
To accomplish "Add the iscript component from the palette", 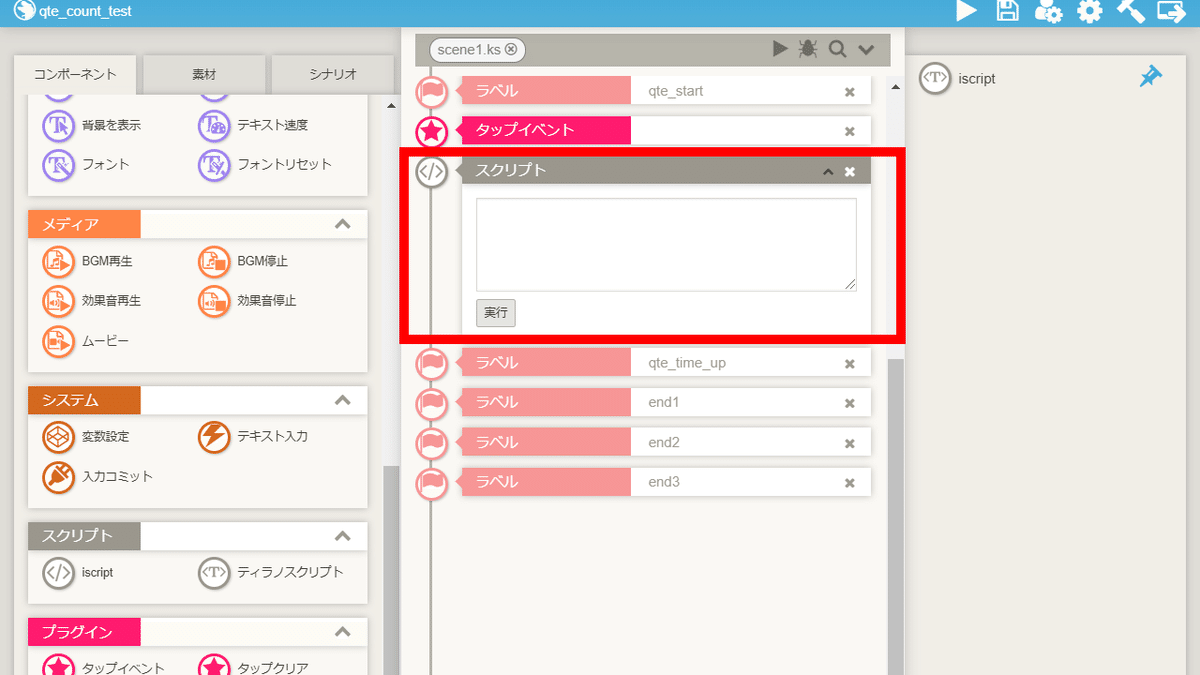I will point(78,573).
